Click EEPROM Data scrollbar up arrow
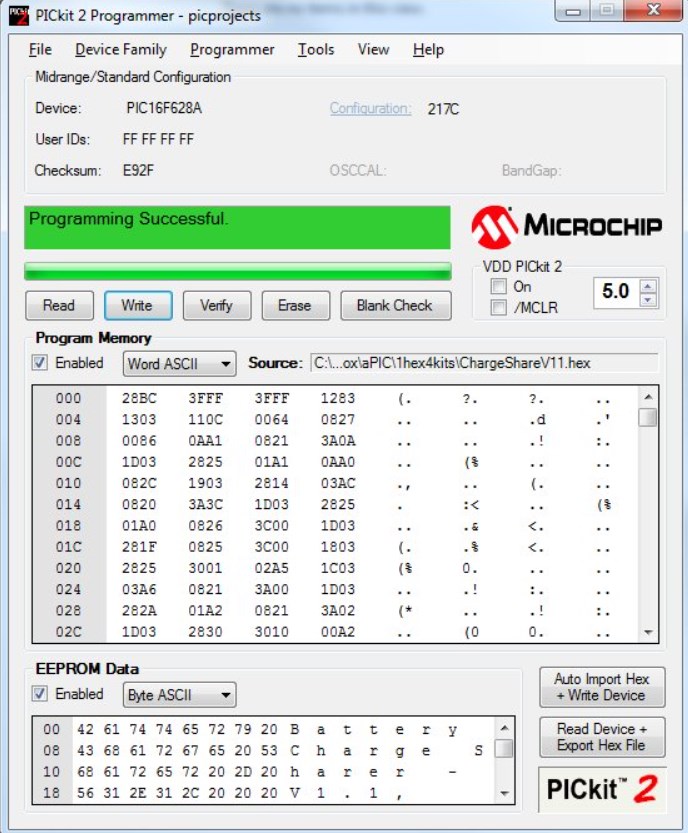 (x=504, y=728)
